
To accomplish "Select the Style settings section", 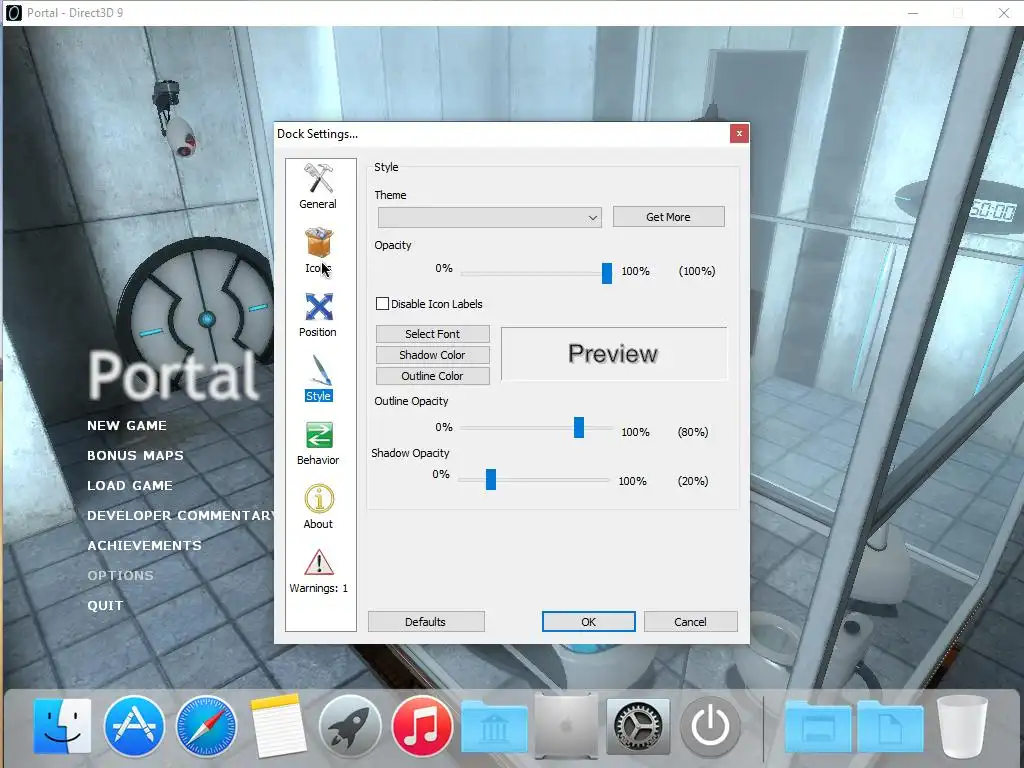I will tap(318, 379).
